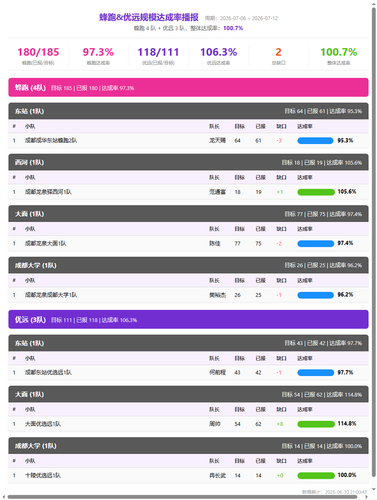Click the green 114.8% progress bar
377x500 pixels.
[316, 424]
